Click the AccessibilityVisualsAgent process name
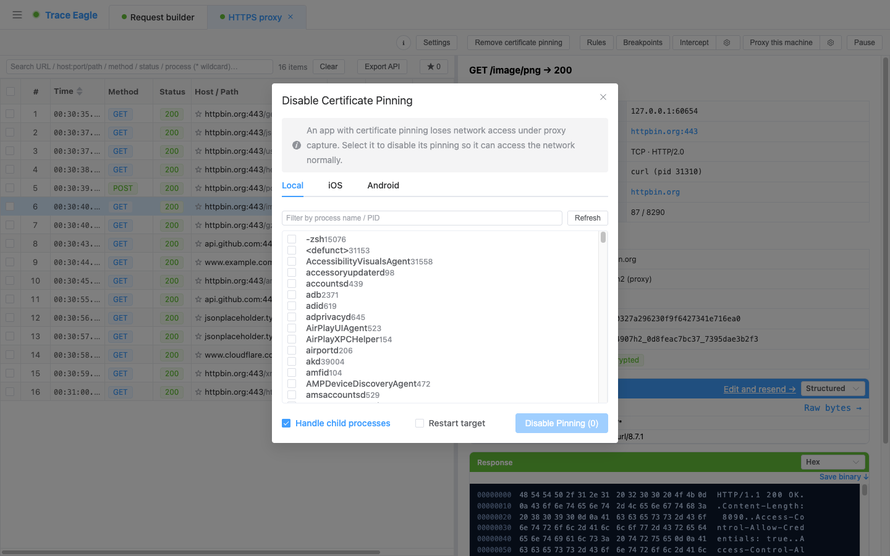The image size is (890, 556). [358, 262]
